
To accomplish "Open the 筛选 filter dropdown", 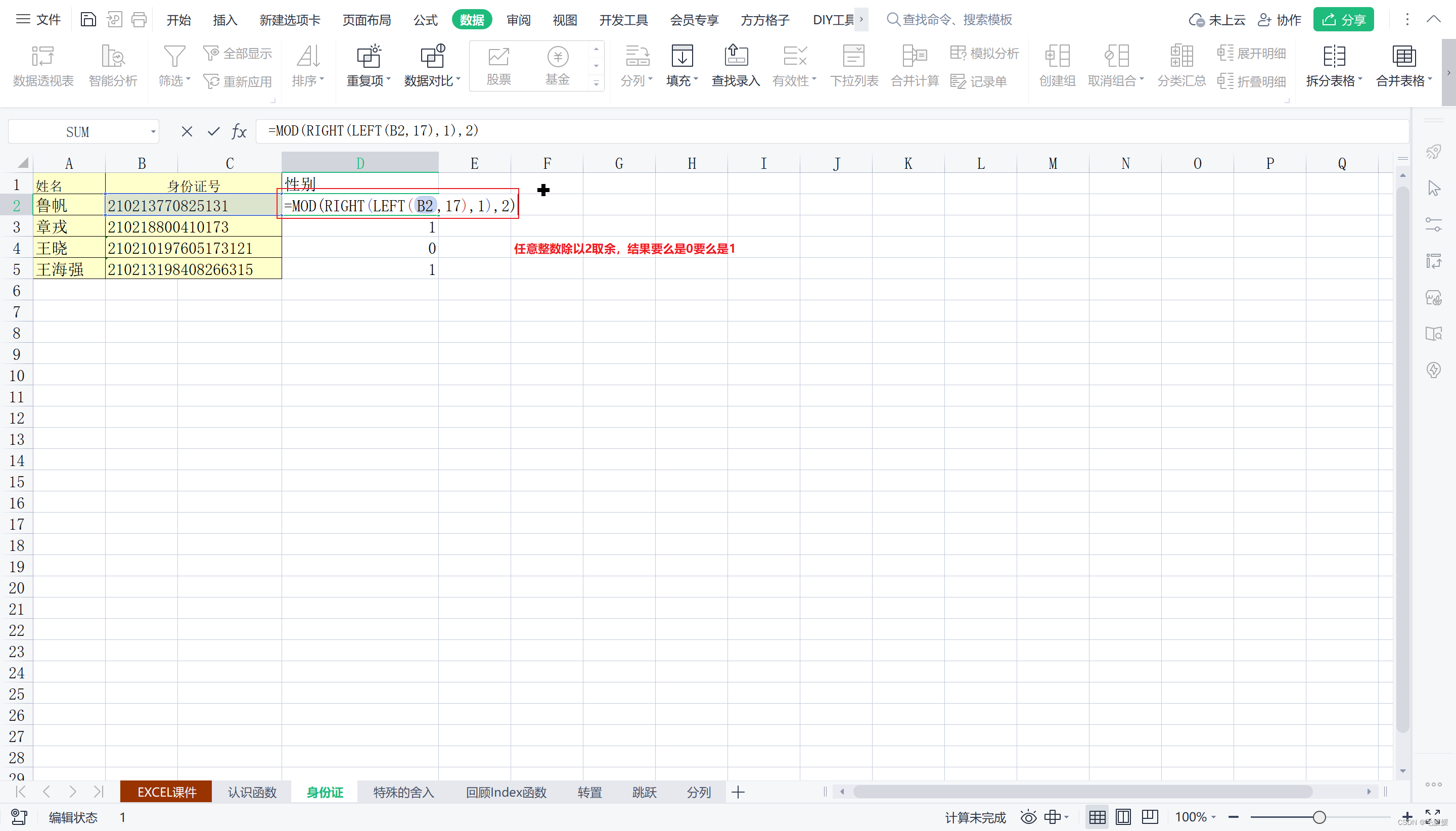I will pos(174,66).
